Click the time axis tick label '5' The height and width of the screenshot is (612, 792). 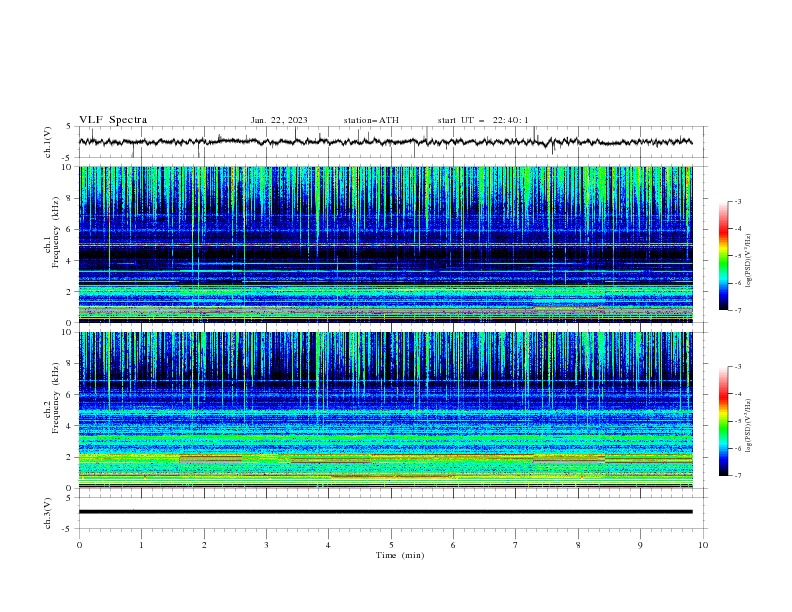click(x=391, y=545)
